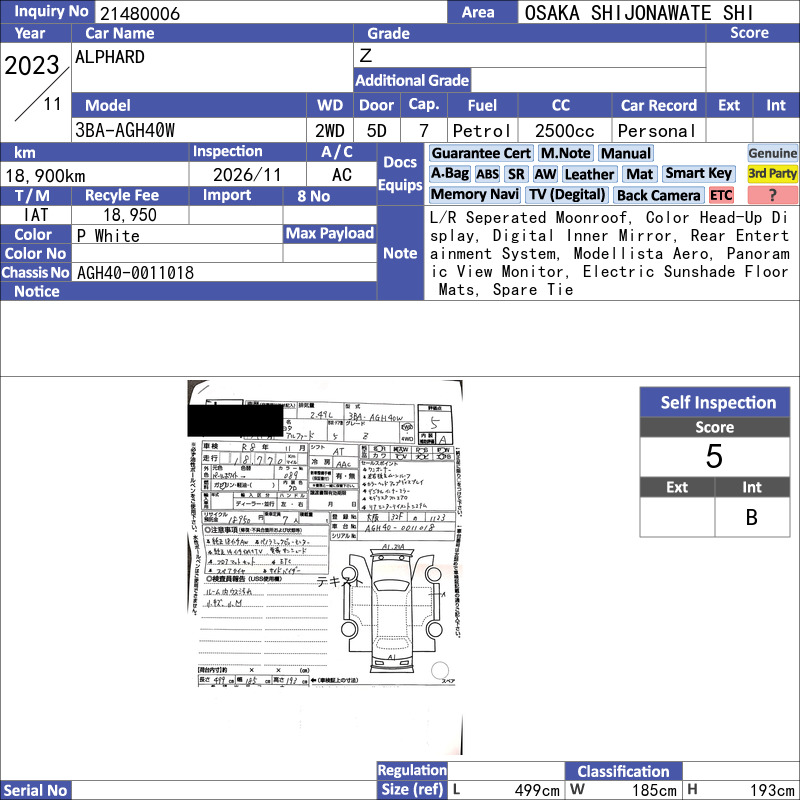Click the Genuine legend label
Image resolution: width=800 pixels, height=800 pixels.
(x=772, y=153)
